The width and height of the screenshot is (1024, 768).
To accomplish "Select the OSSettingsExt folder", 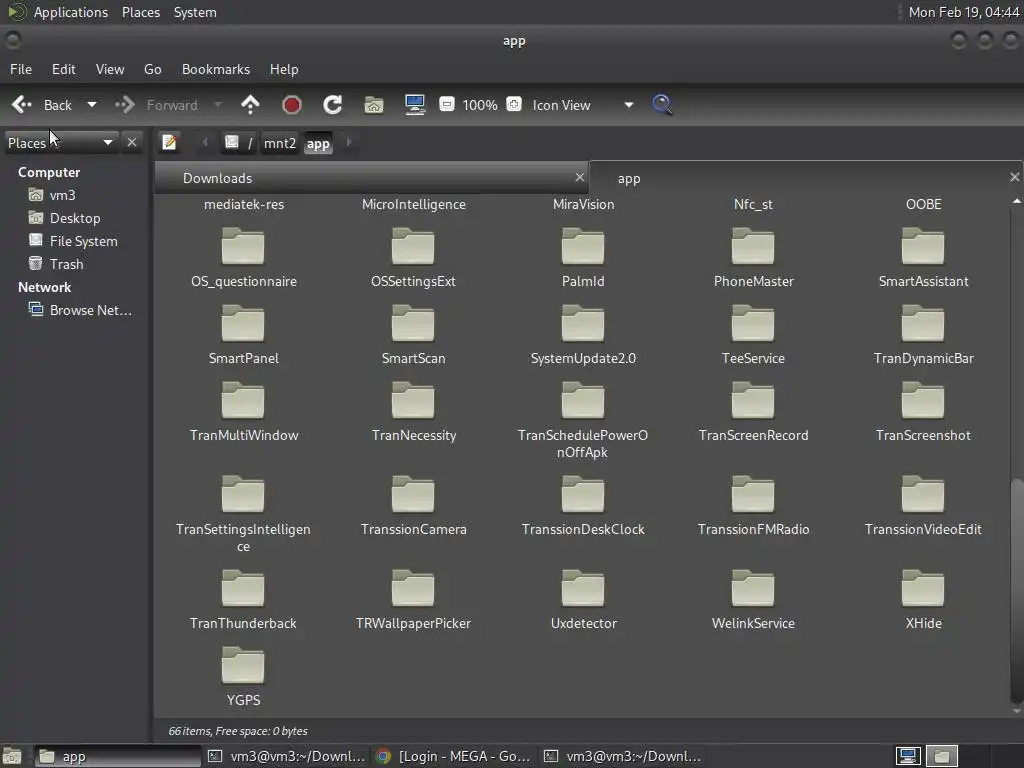I will (413, 257).
